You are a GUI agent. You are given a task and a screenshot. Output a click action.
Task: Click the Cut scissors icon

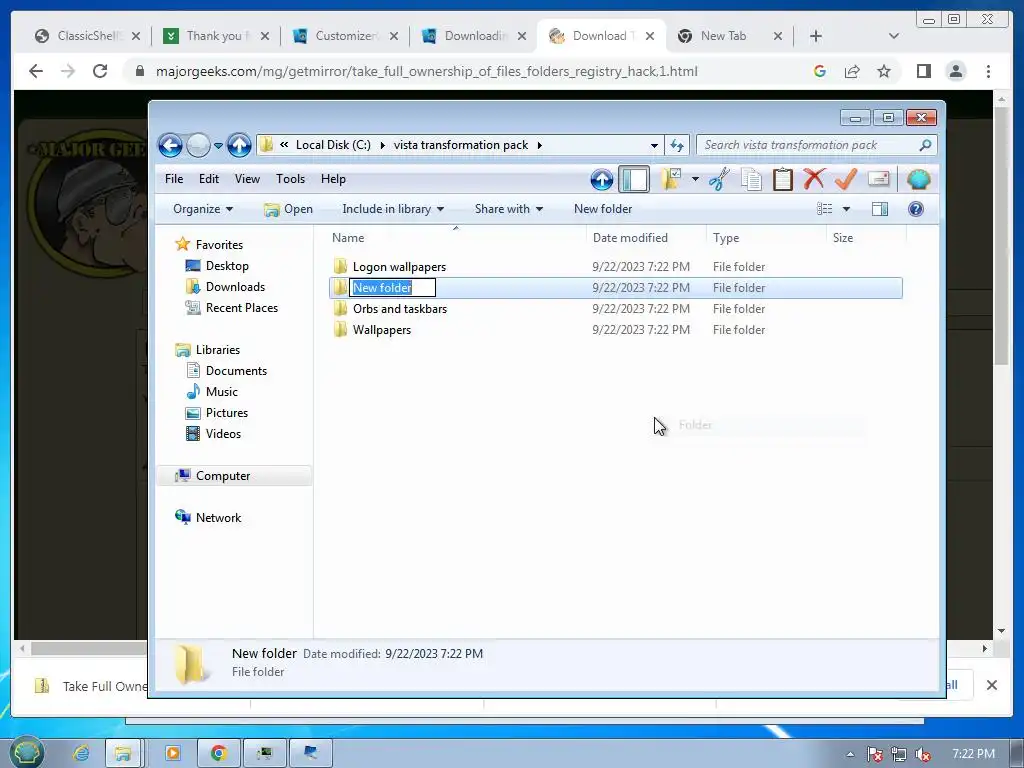coord(718,179)
